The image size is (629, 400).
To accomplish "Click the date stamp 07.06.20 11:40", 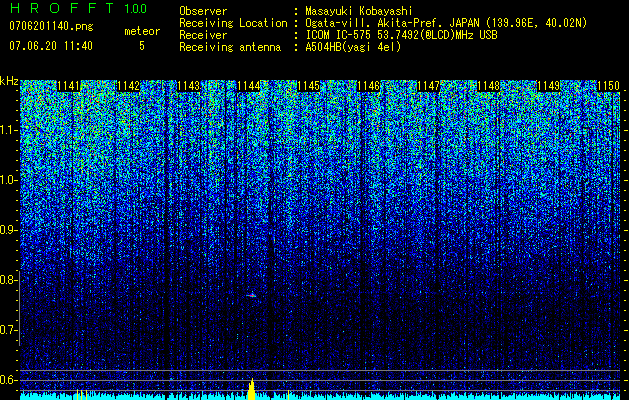I will click(51, 46).
